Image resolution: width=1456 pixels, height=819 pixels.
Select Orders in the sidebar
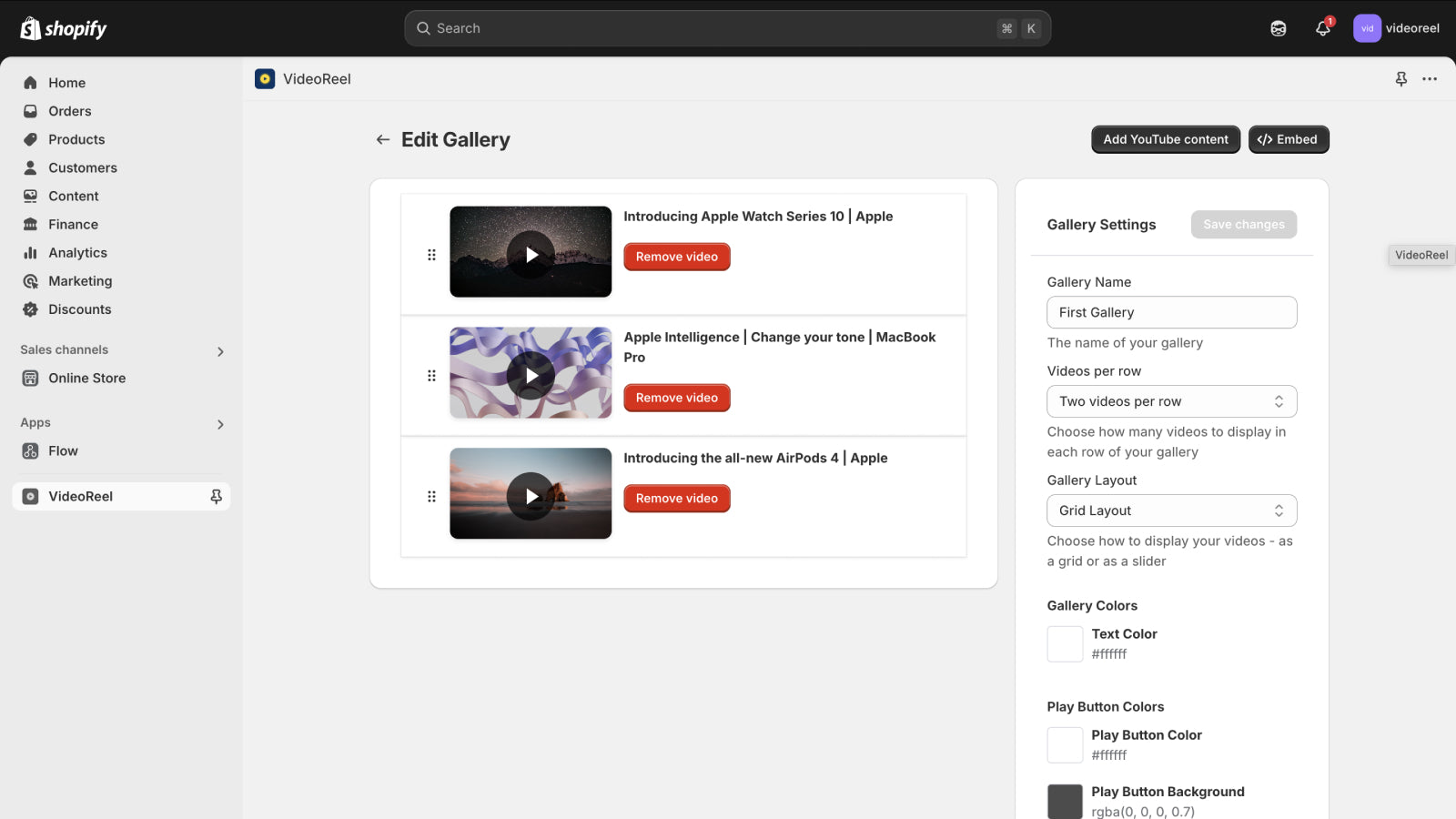pyautogui.click(x=69, y=111)
